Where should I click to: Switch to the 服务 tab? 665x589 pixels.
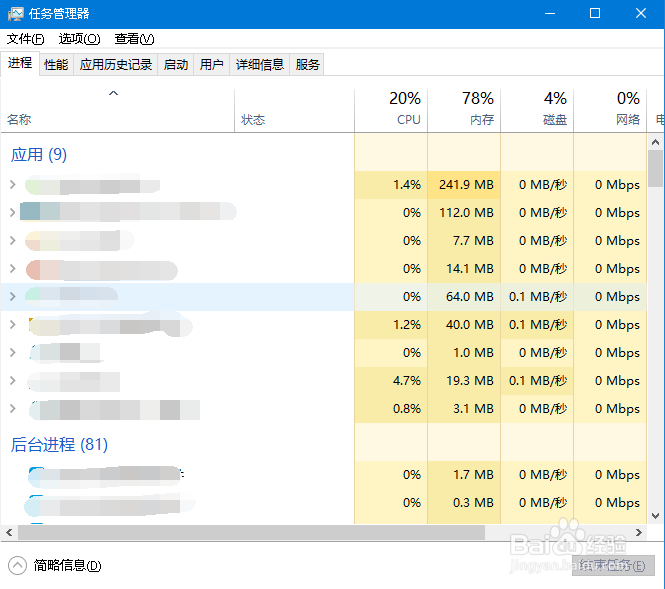pyautogui.click(x=307, y=65)
